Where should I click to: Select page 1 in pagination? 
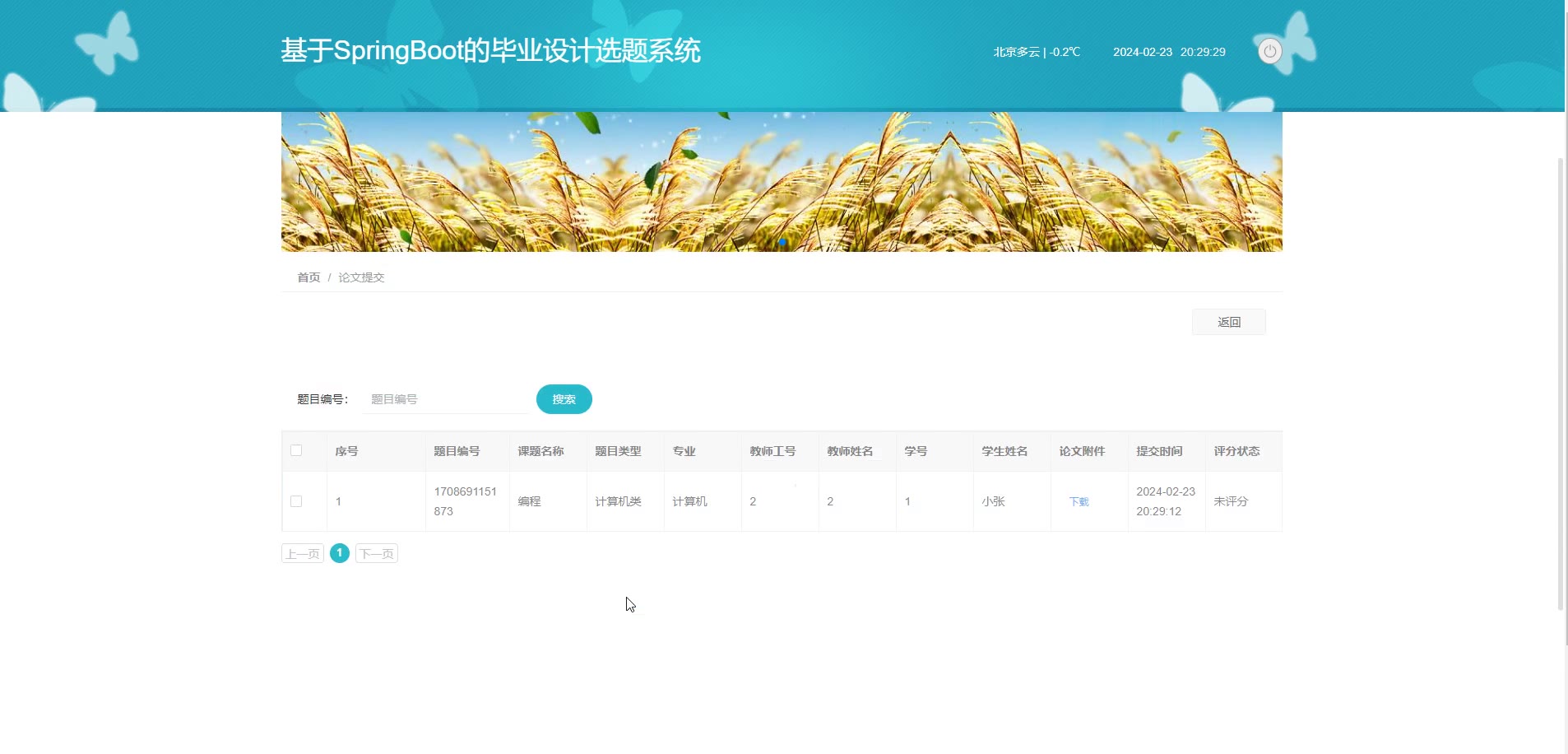point(340,553)
